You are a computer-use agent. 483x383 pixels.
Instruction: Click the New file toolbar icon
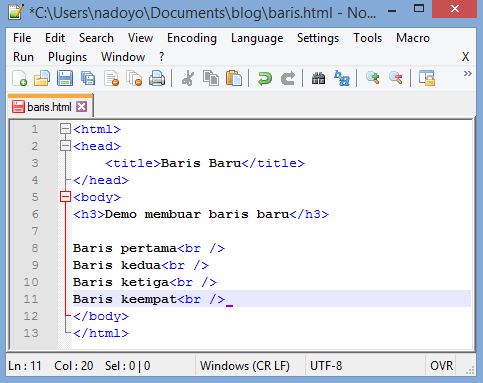pos(19,78)
